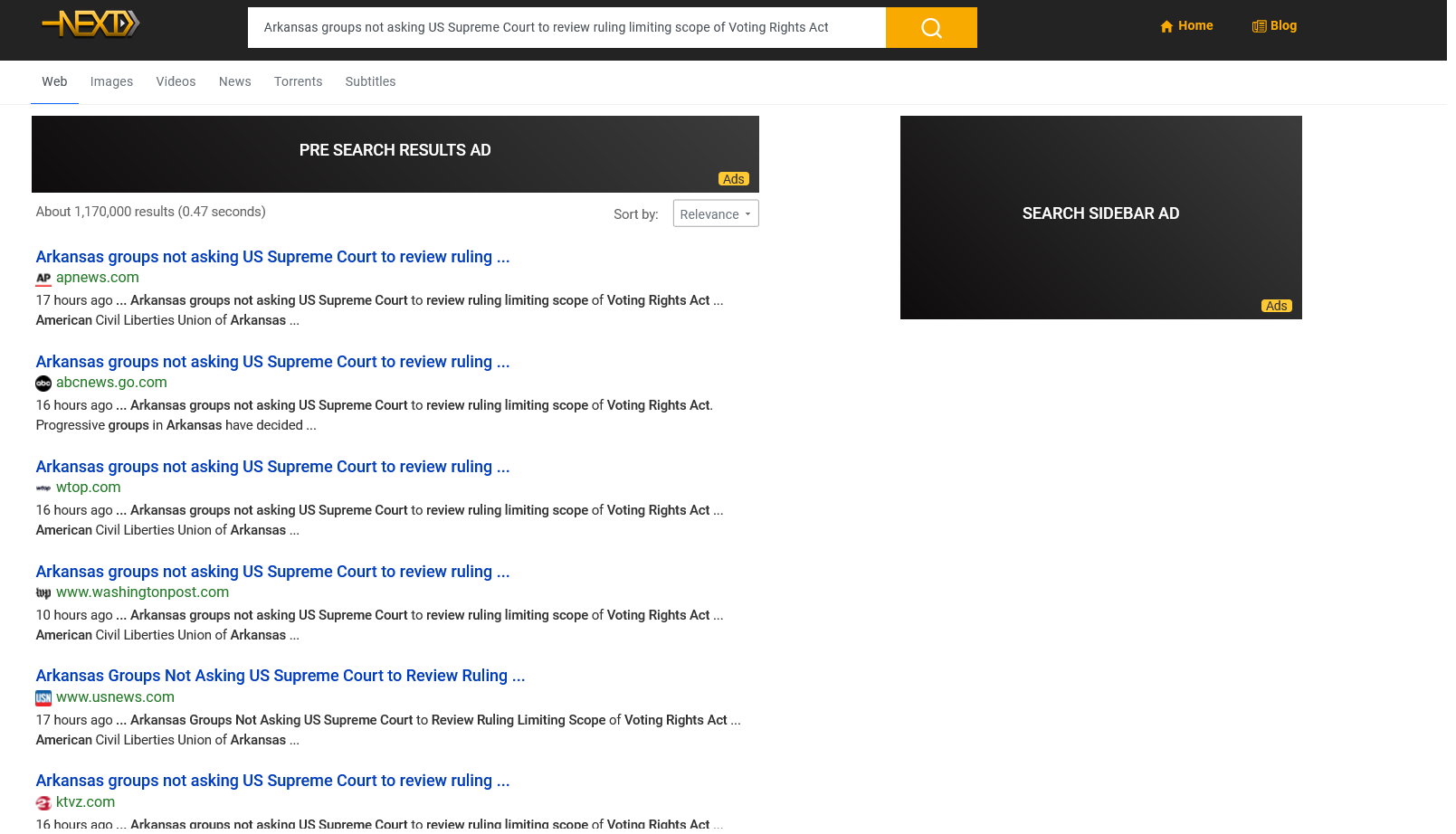Click the KTVZ favicon
This screenshot has height=834, width=1456.
click(43, 803)
